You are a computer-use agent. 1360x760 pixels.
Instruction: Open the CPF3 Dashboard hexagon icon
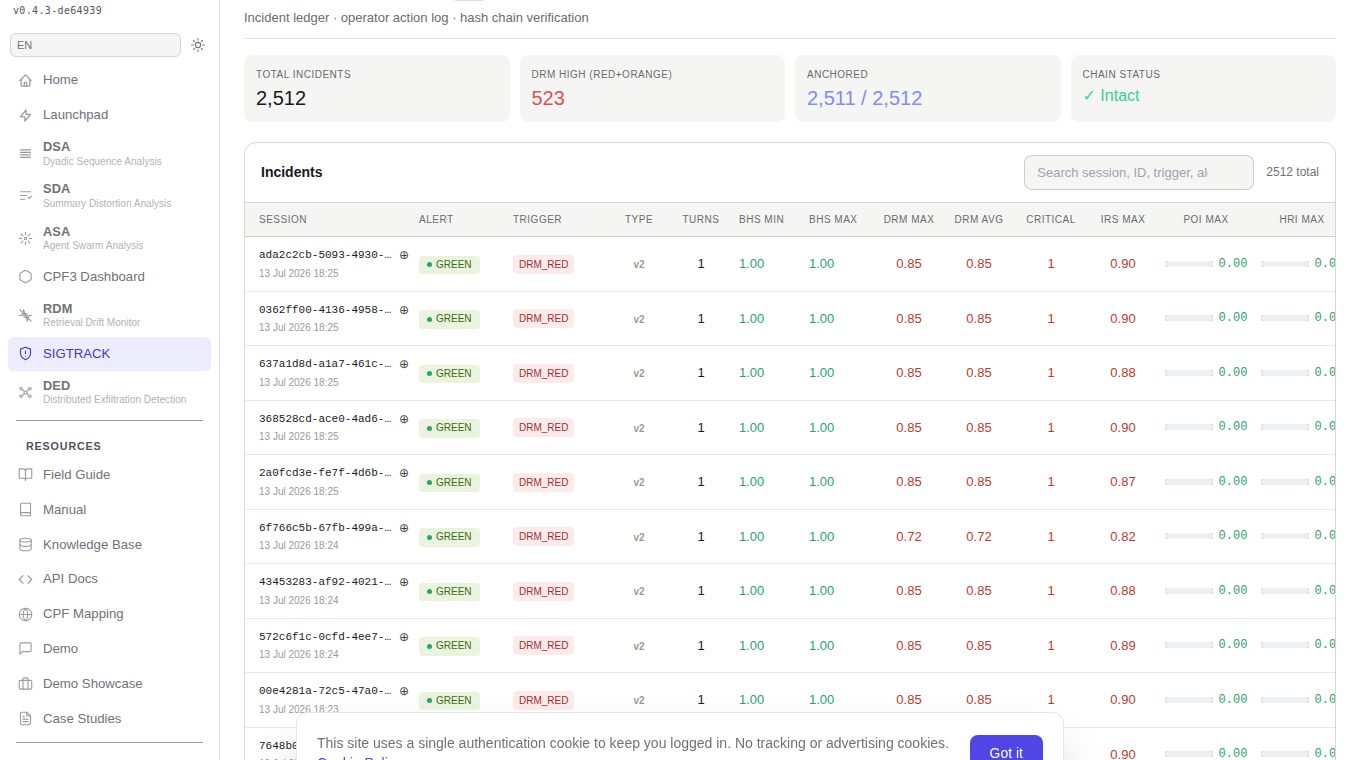click(x=25, y=277)
